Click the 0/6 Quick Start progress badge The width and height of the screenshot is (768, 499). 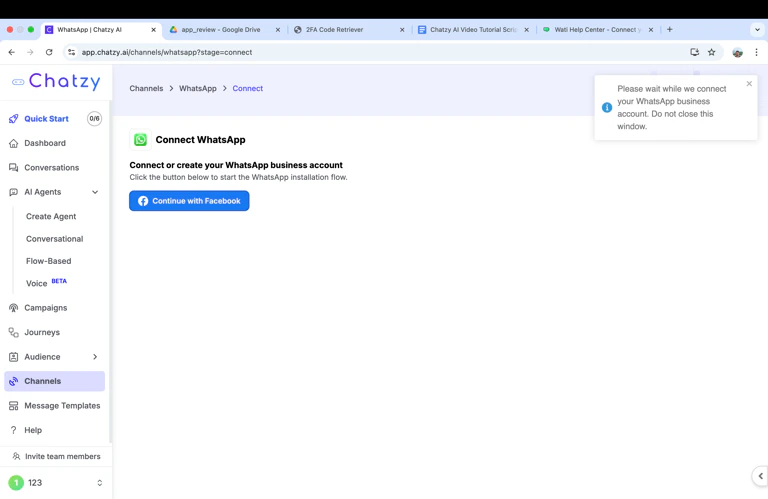point(95,119)
